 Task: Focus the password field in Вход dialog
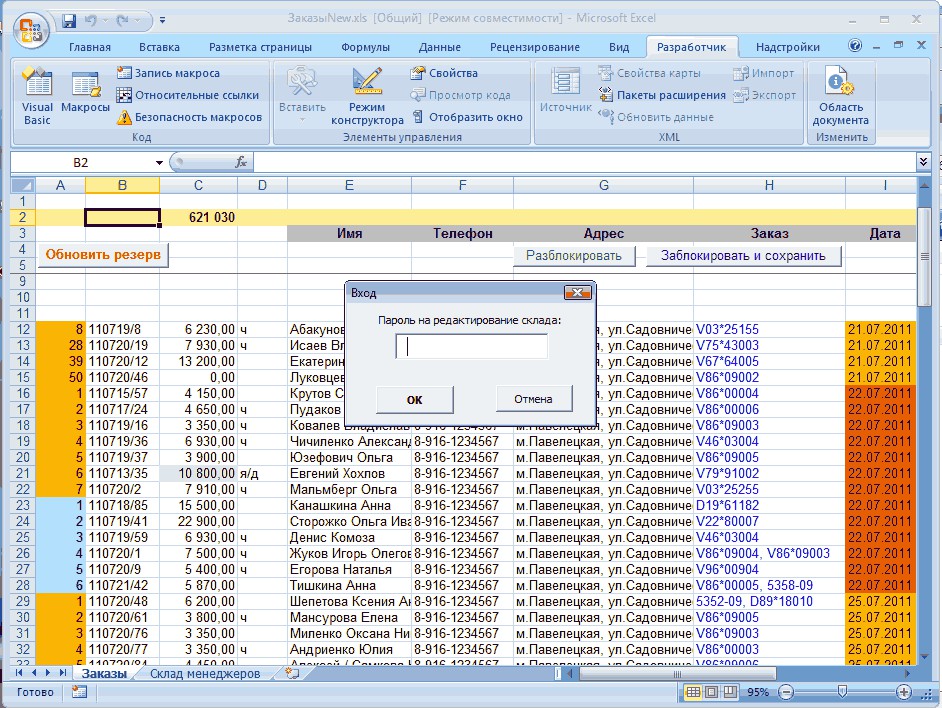pos(472,347)
